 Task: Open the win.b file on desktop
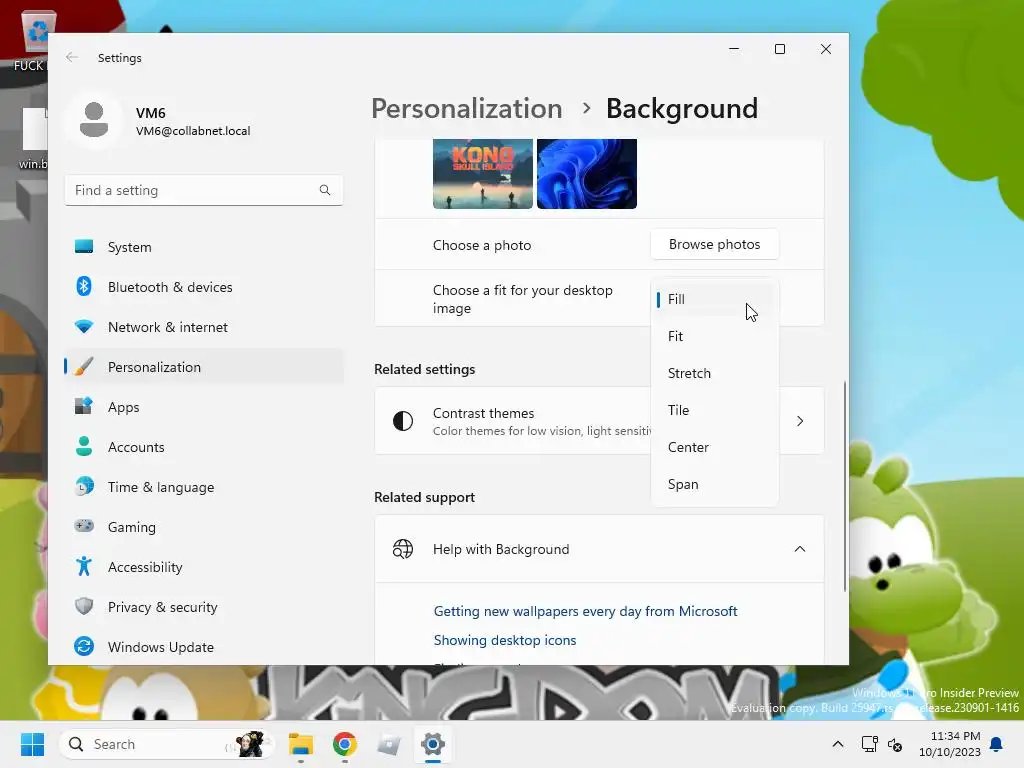point(33,138)
